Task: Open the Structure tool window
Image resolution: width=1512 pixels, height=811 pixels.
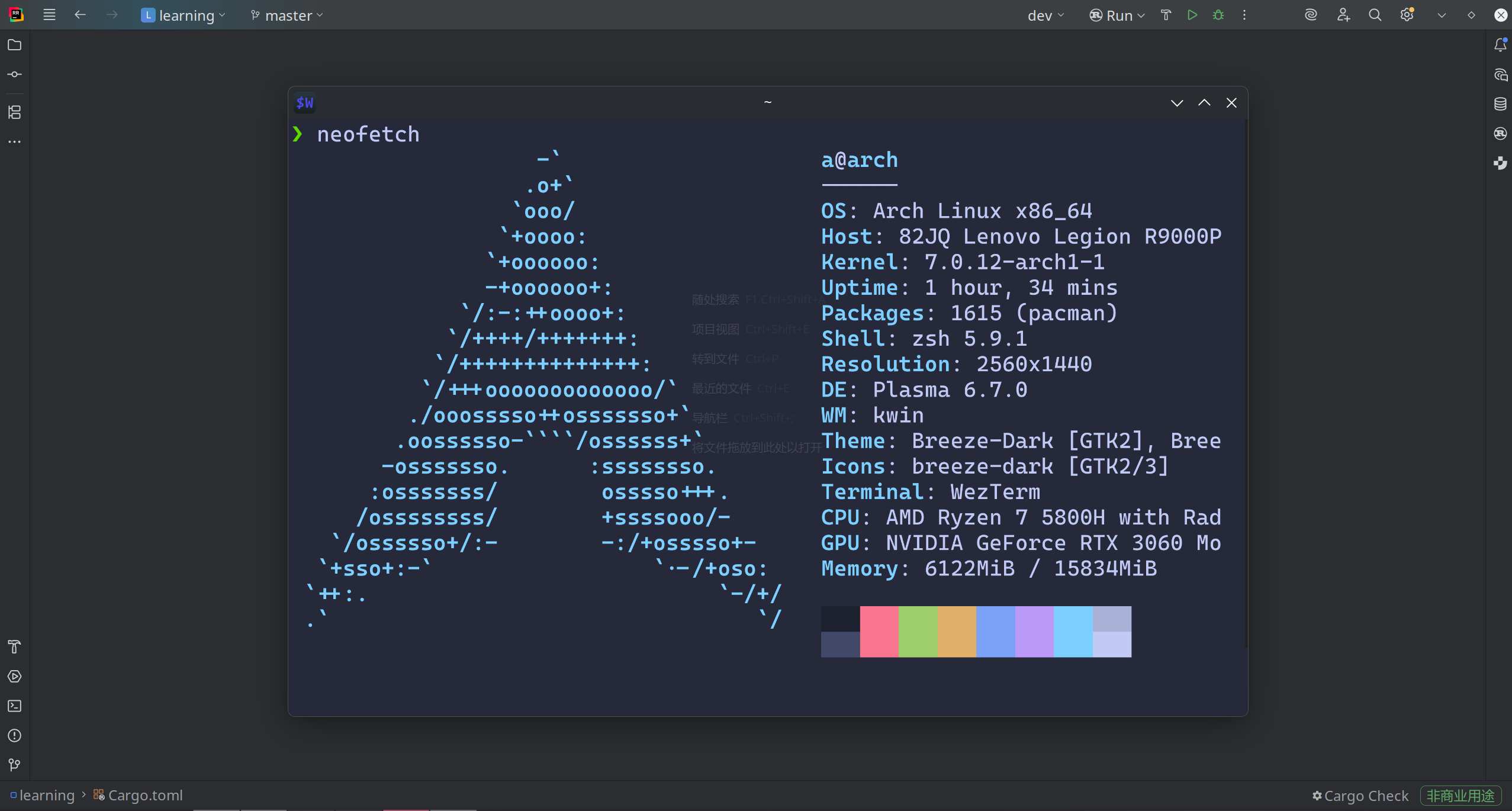Action: click(15, 112)
